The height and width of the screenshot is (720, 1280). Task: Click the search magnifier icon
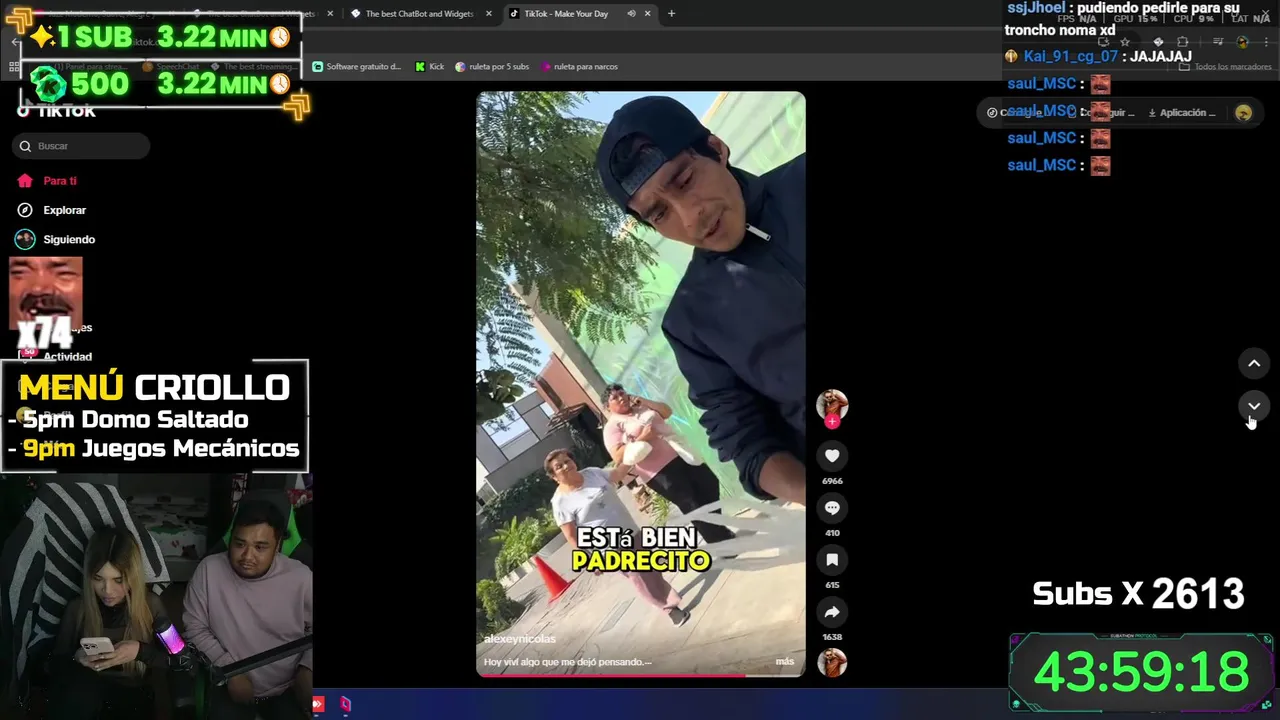tap(25, 146)
